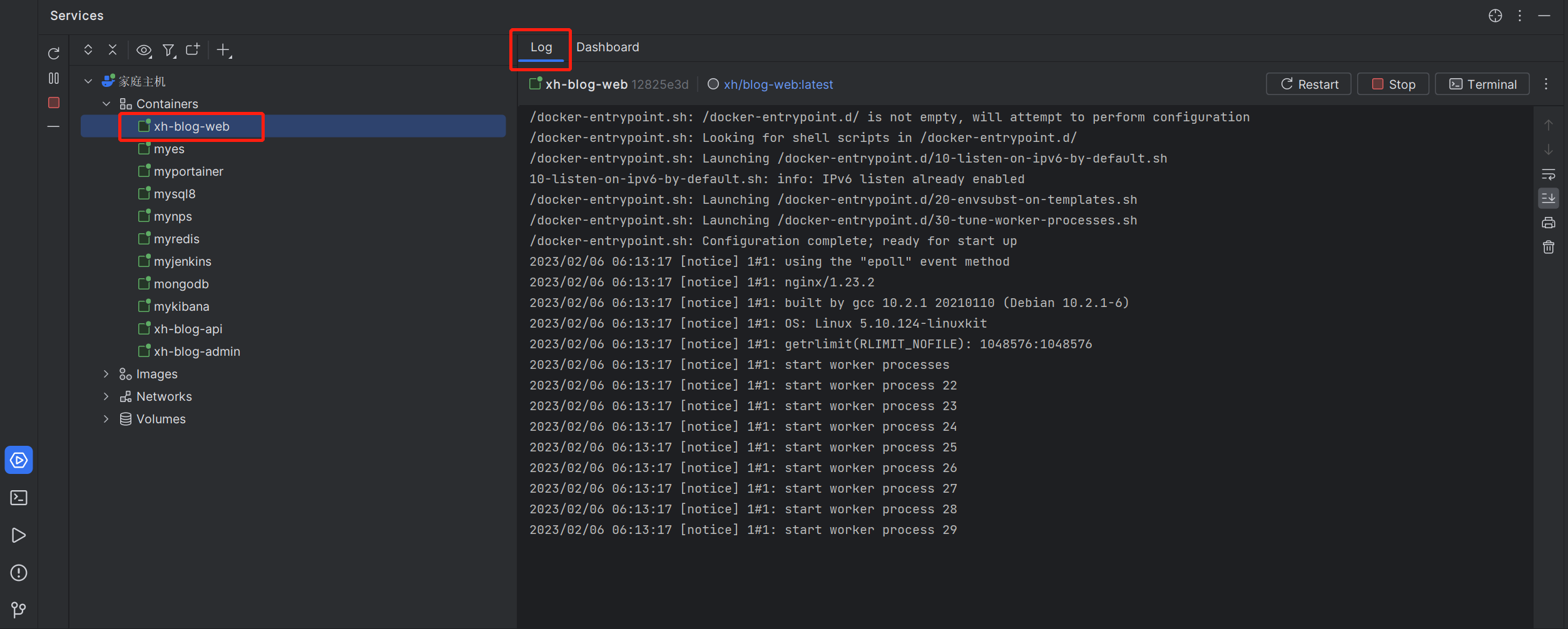Image resolution: width=1568 pixels, height=629 pixels.
Task: Switch to the Dashboard tab
Action: 608,48
